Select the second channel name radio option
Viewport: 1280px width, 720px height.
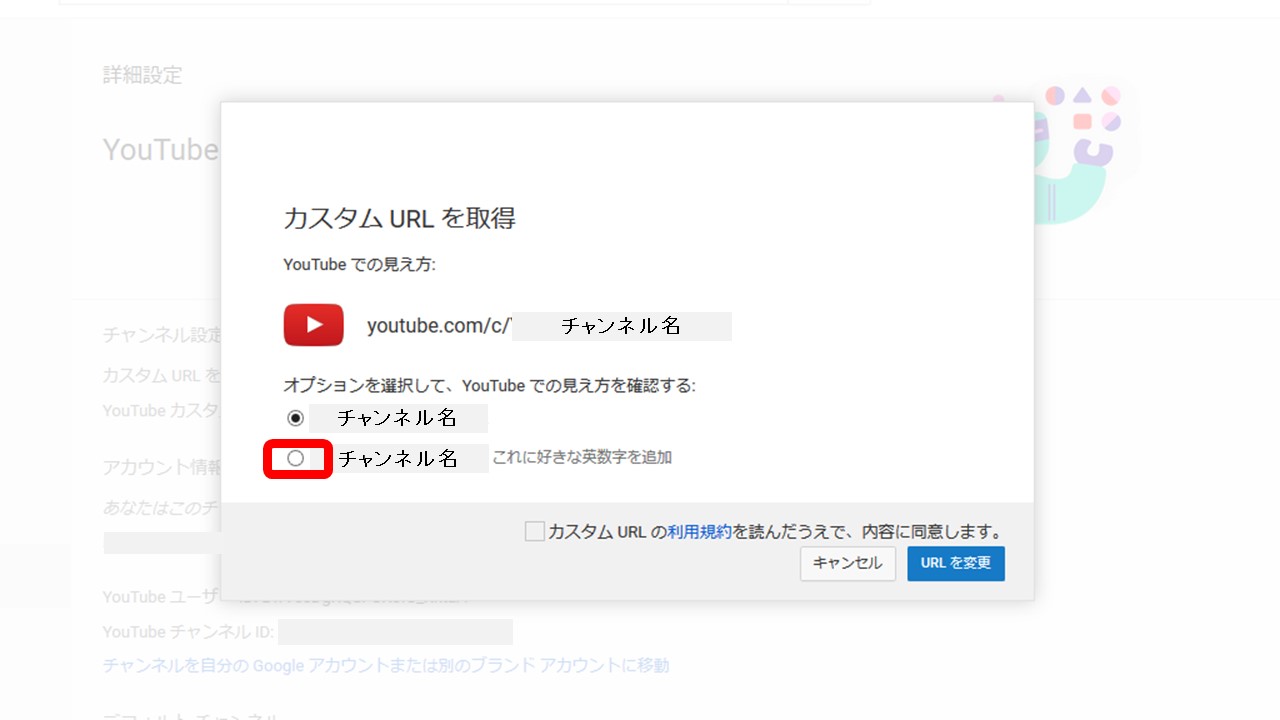[x=295, y=458]
